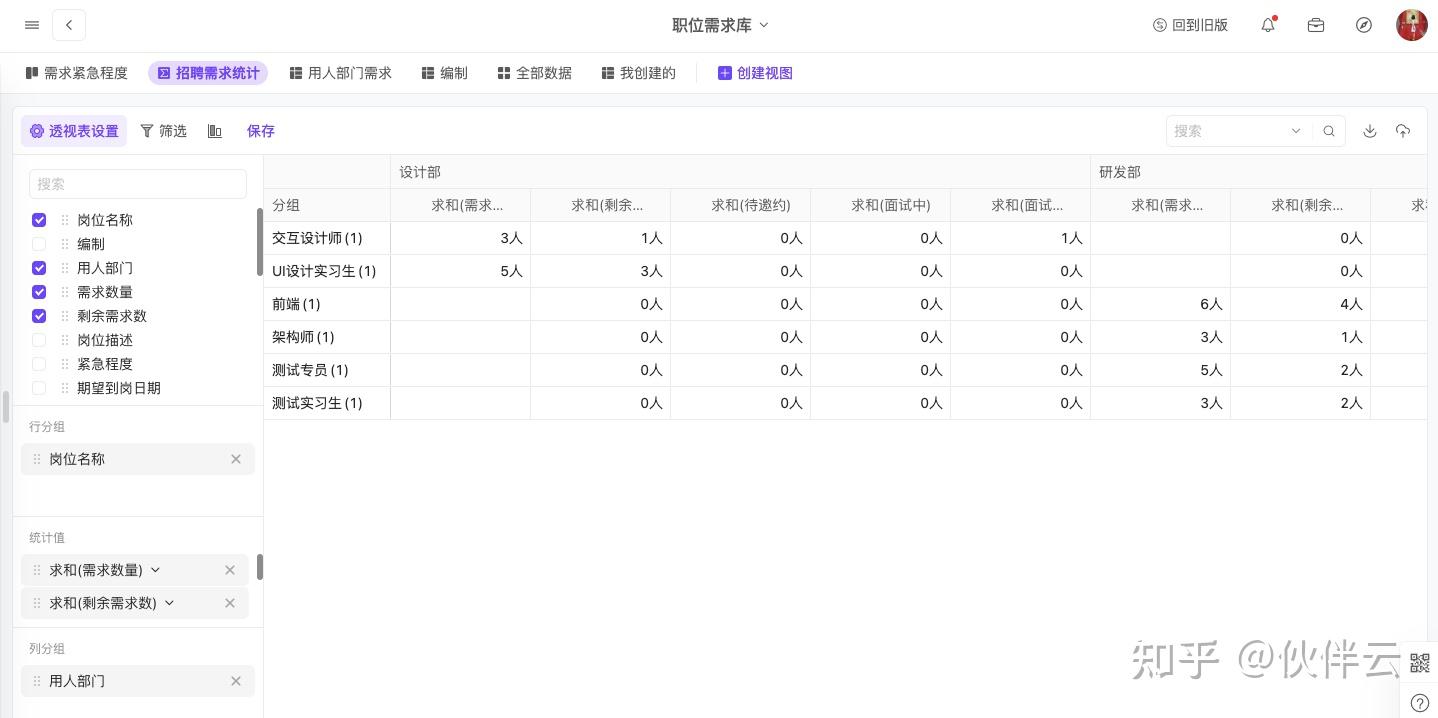This screenshot has width=1438, height=718.
Task: Open the chart icon beside 筛选
Action: [215, 131]
